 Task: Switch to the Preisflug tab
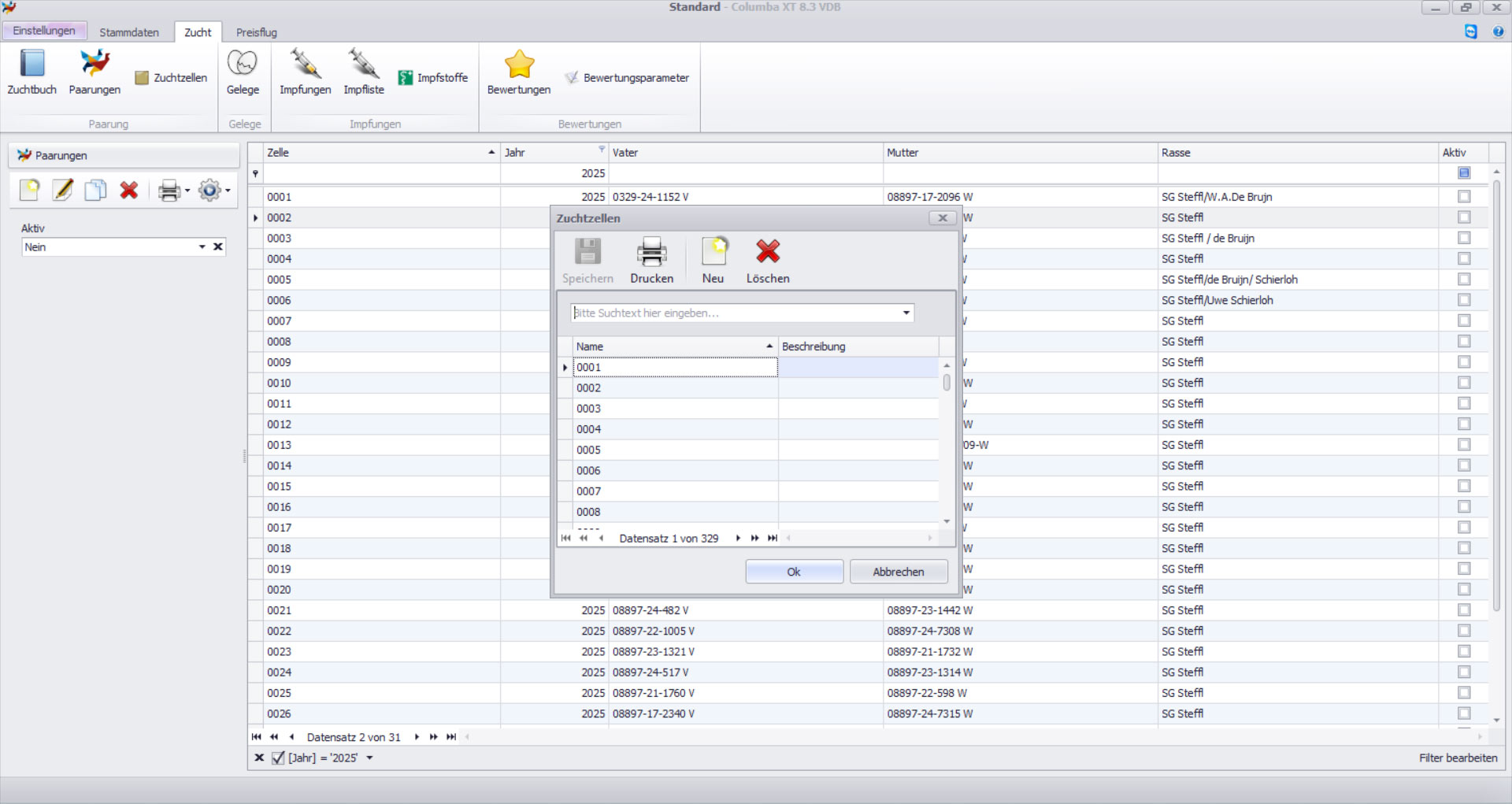(257, 32)
